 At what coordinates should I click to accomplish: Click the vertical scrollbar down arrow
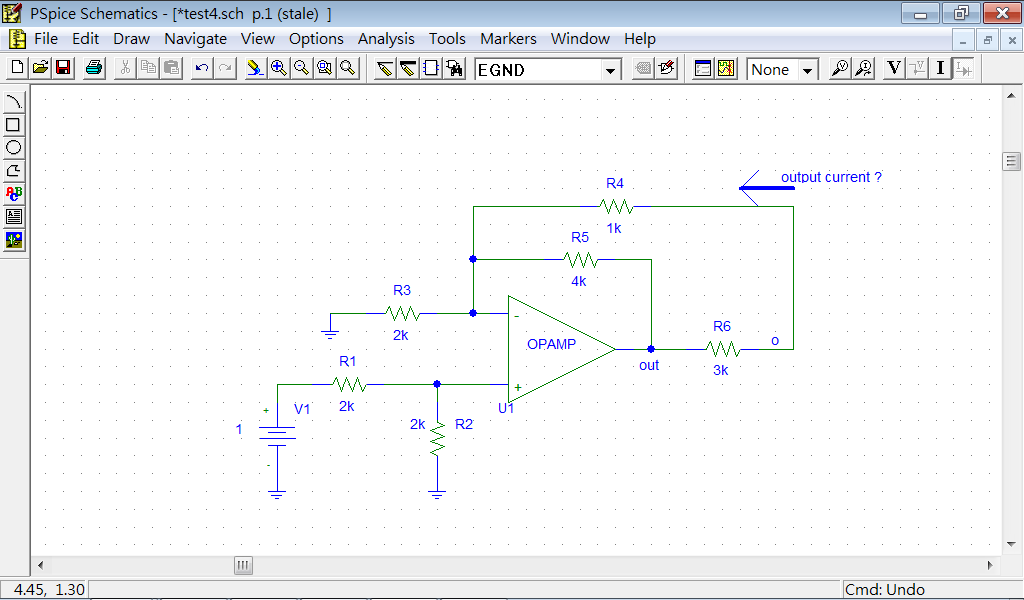point(1011,543)
